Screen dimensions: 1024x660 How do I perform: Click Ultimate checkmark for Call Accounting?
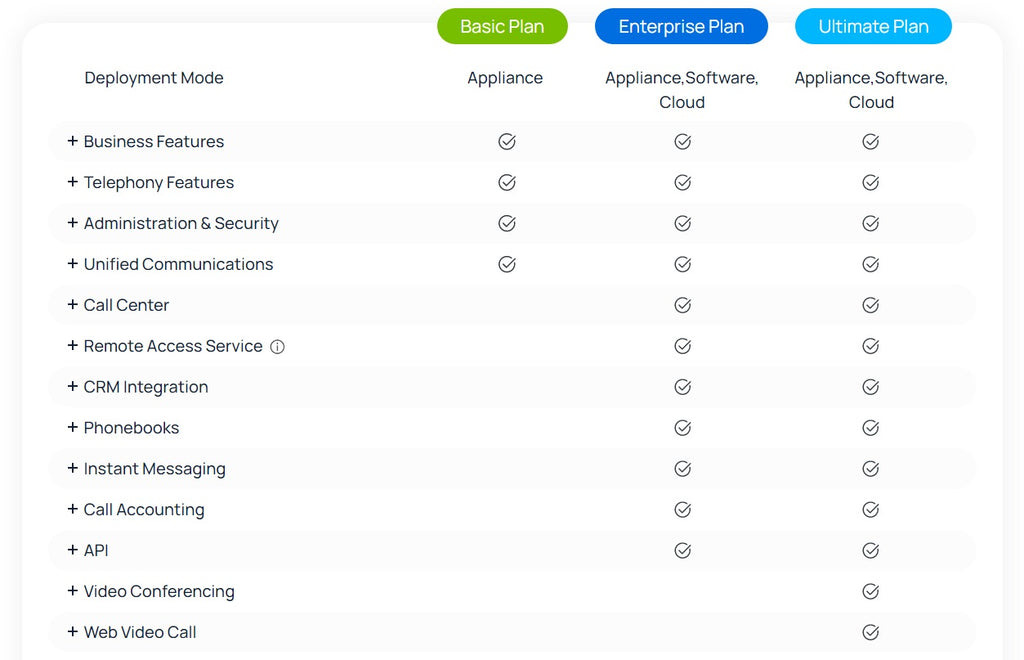pos(871,510)
